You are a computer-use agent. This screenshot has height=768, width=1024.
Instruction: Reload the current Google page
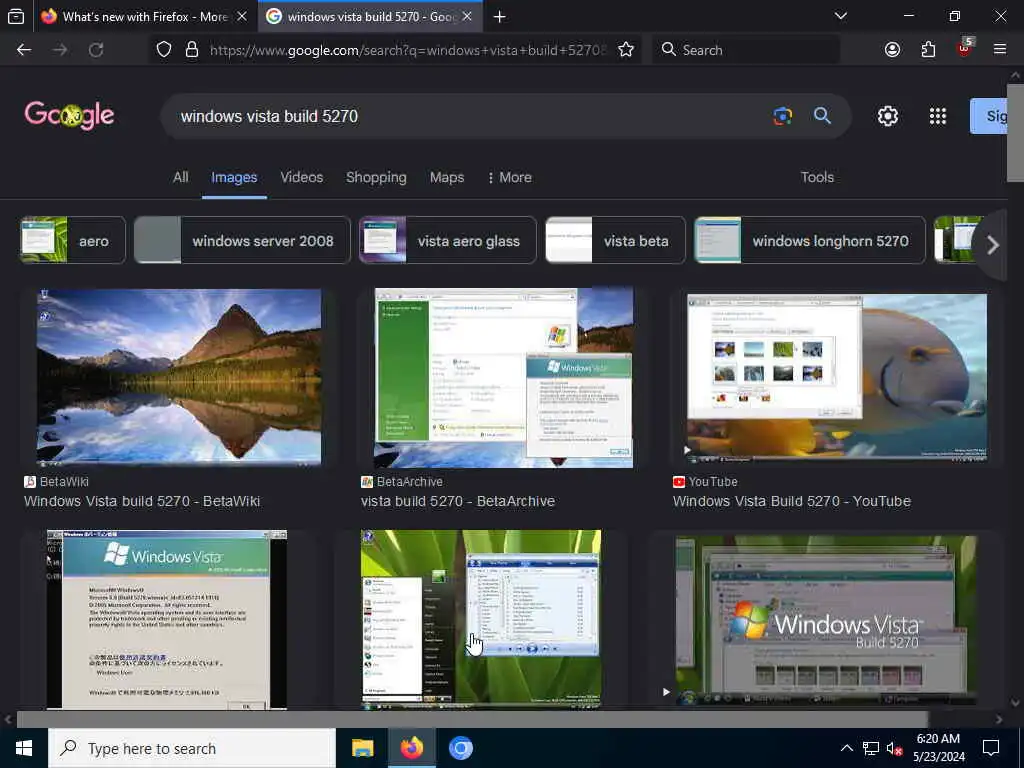[x=96, y=50]
